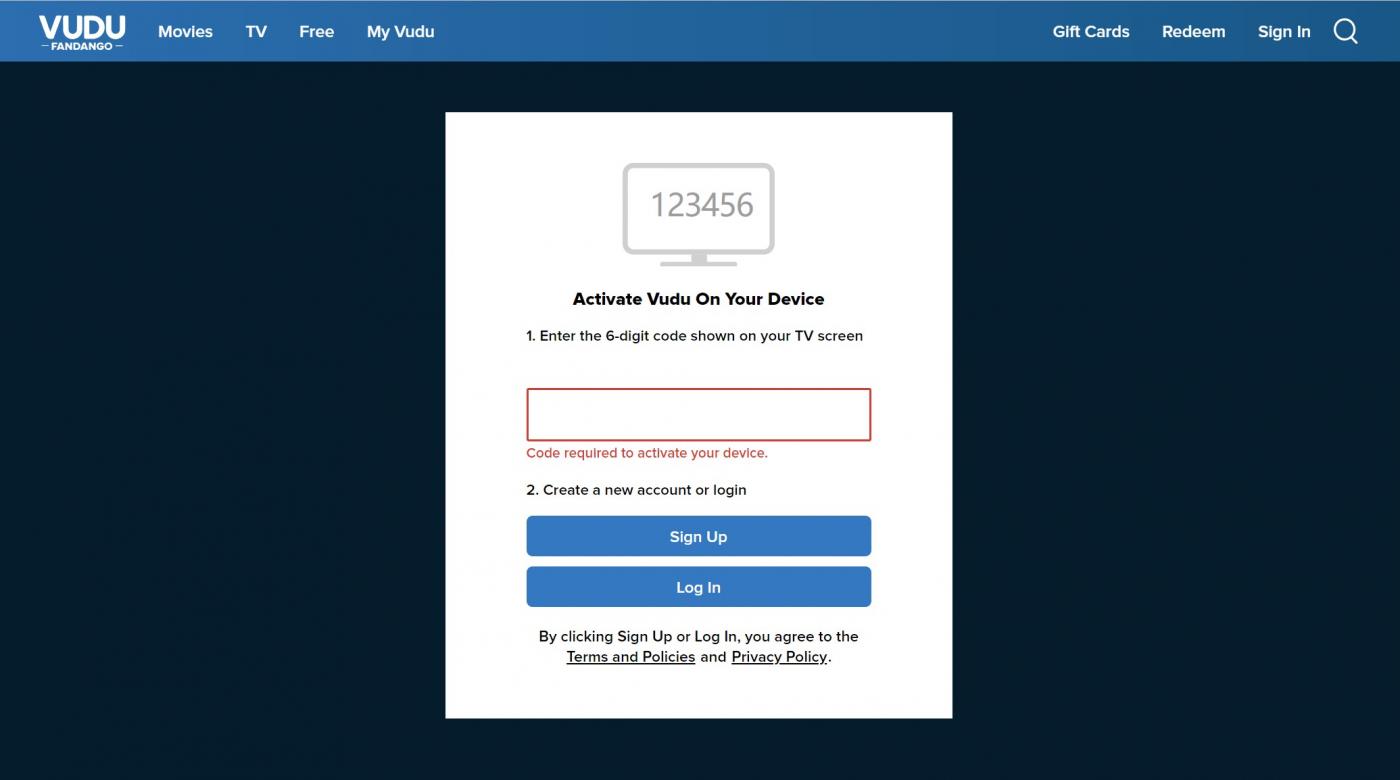Open the Movies menu

pyautogui.click(x=185, y=32)
